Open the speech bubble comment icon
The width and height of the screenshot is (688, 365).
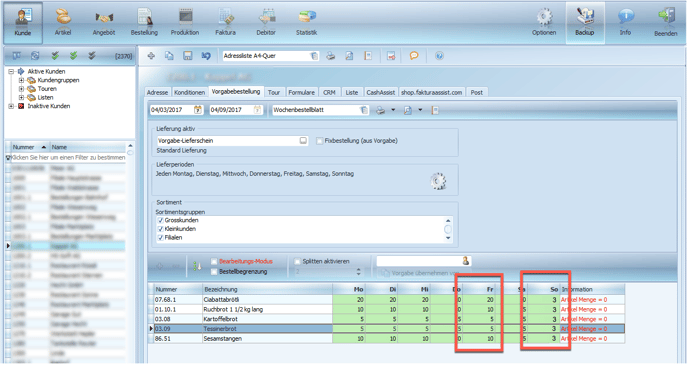(414, 56)
